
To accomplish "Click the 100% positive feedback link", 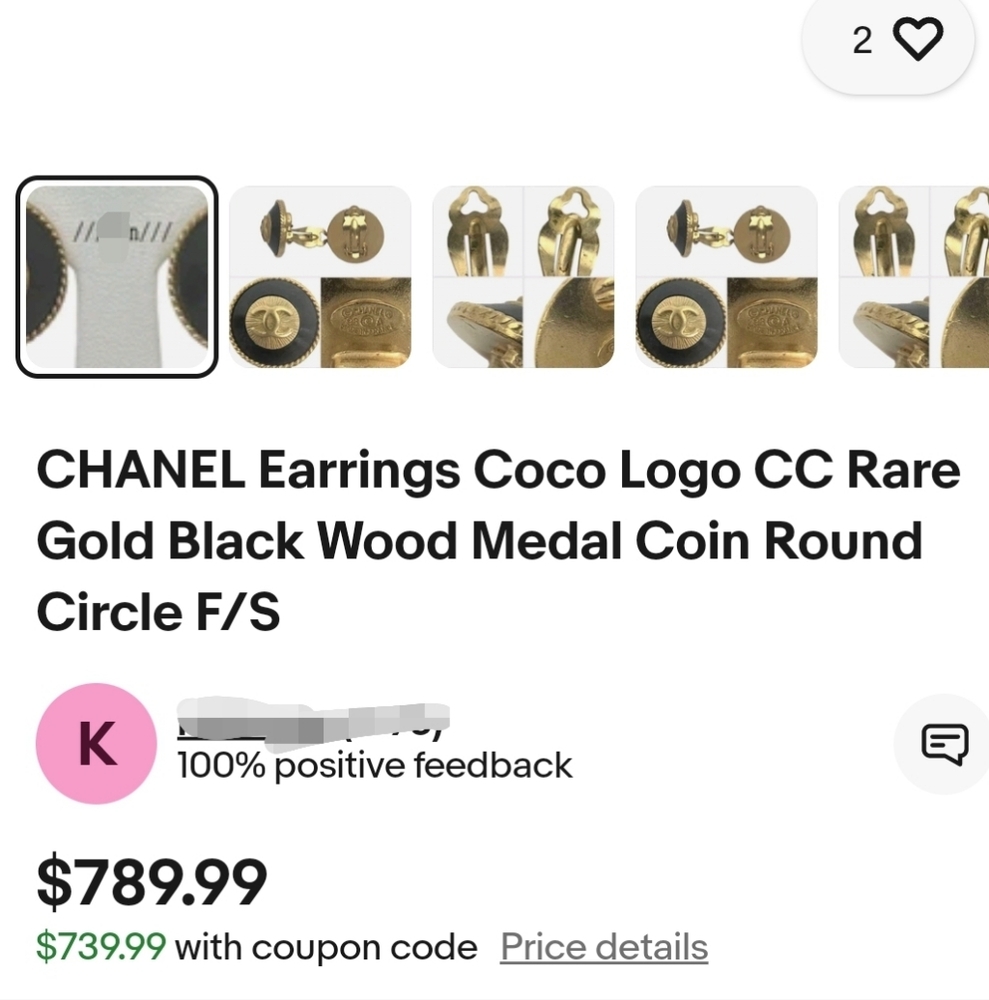I will coord(372,765).
